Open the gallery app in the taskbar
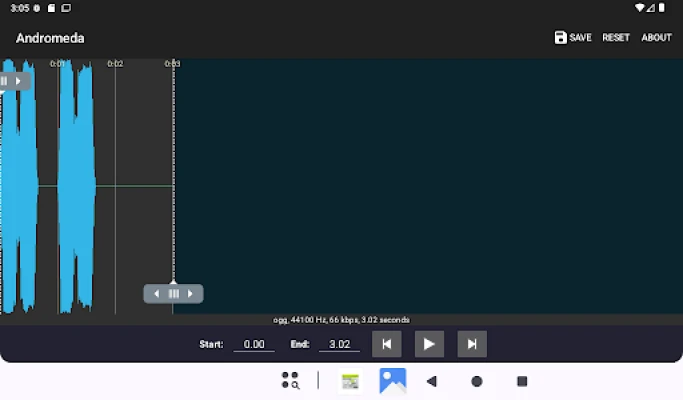Screen dimensions: 683x400 [x=392, y=380]
